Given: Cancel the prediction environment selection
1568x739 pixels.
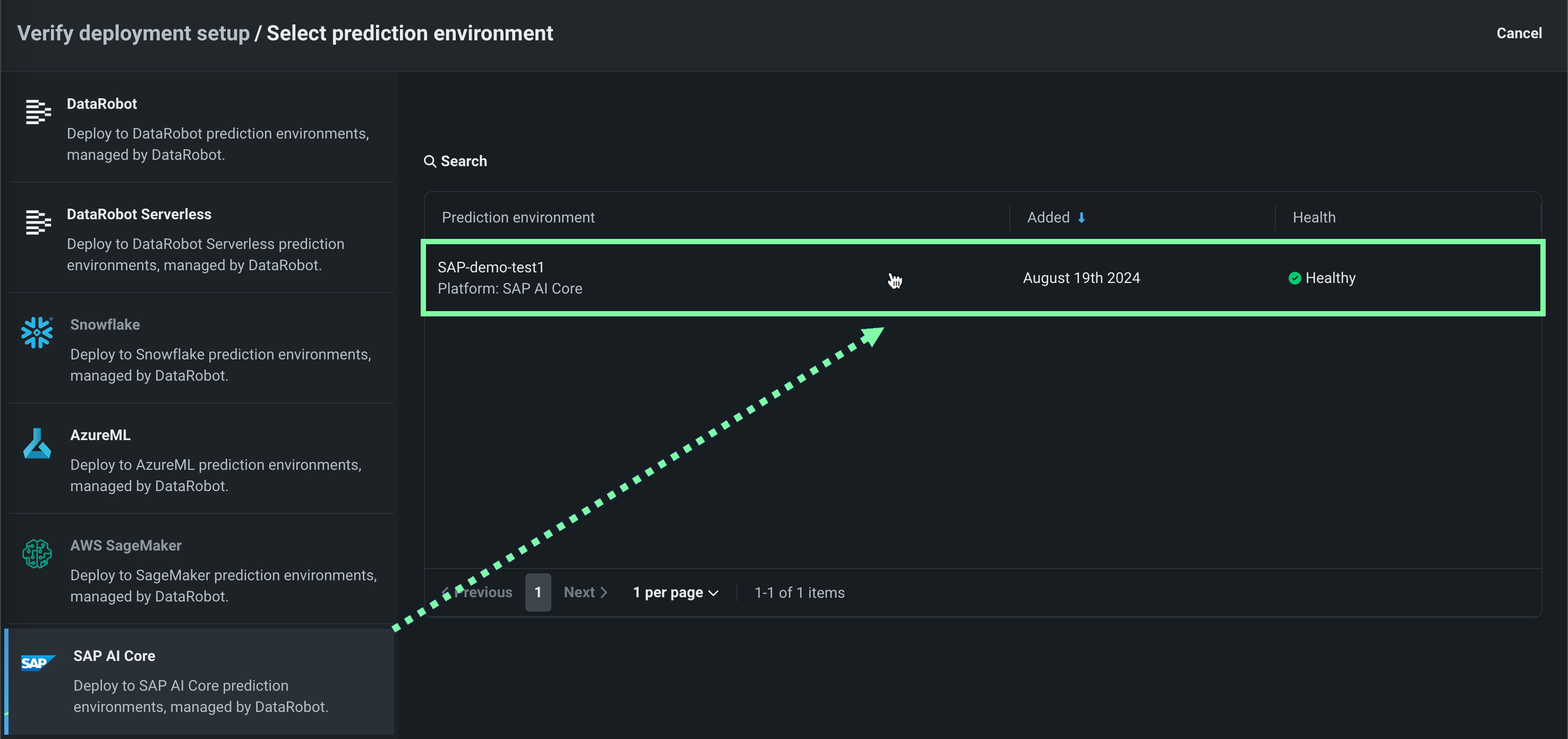Looking at the screenshot, I should [1519, 33].
